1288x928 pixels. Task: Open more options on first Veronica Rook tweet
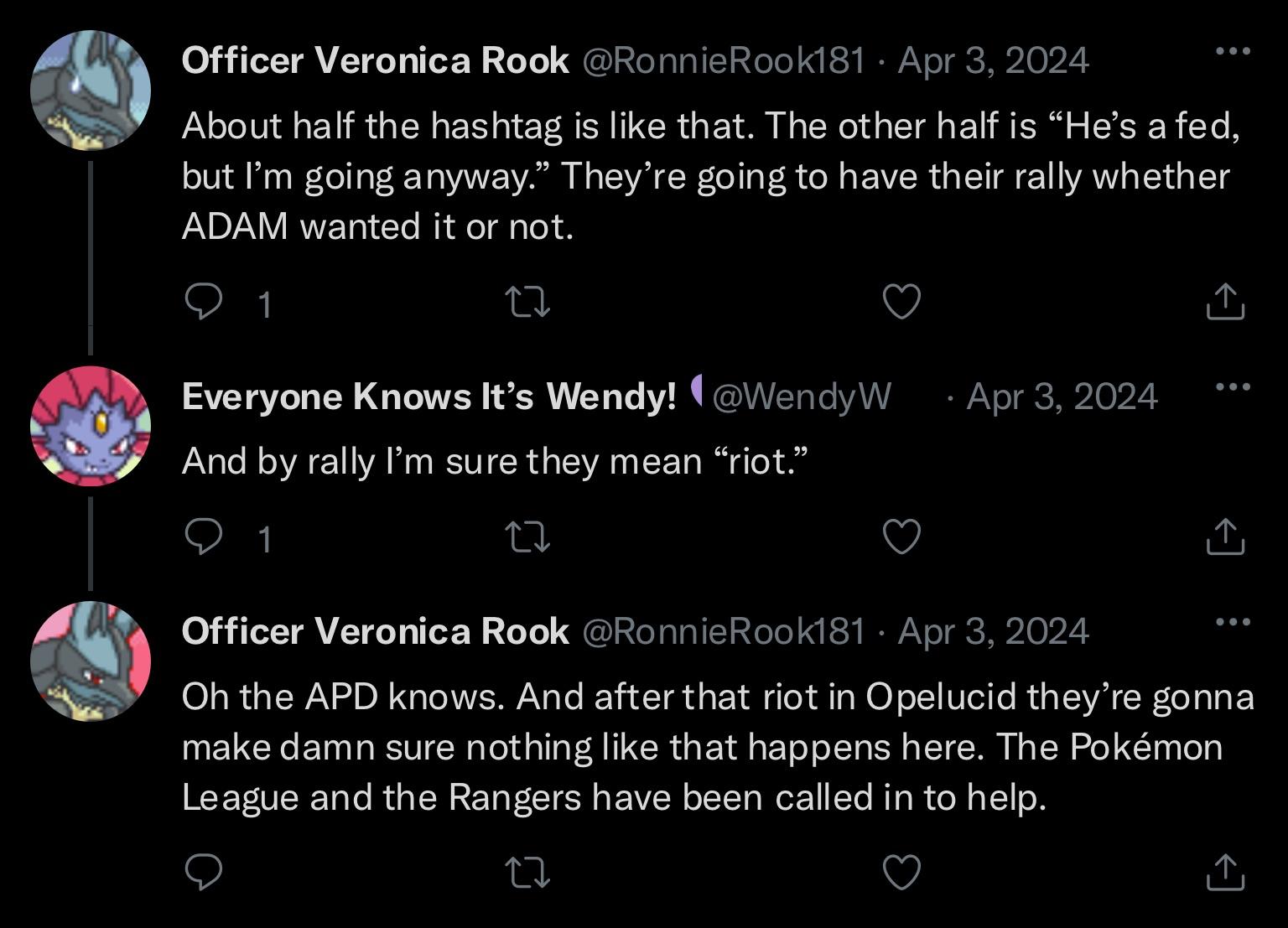pyautogui.click(x=1232, y=52)
